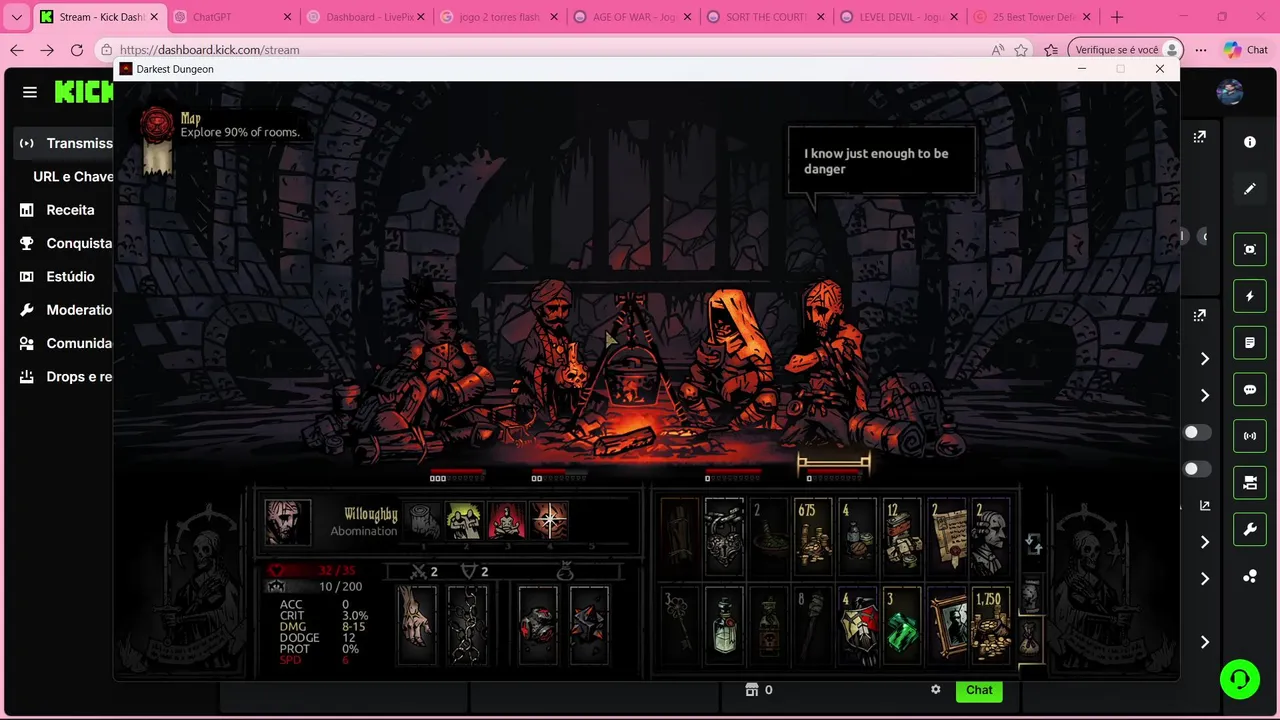Click the notes document icon in Kick sidebar
Viewport: 1280px width, 720px height.
pyautogui.click(x=1249, y=343)
